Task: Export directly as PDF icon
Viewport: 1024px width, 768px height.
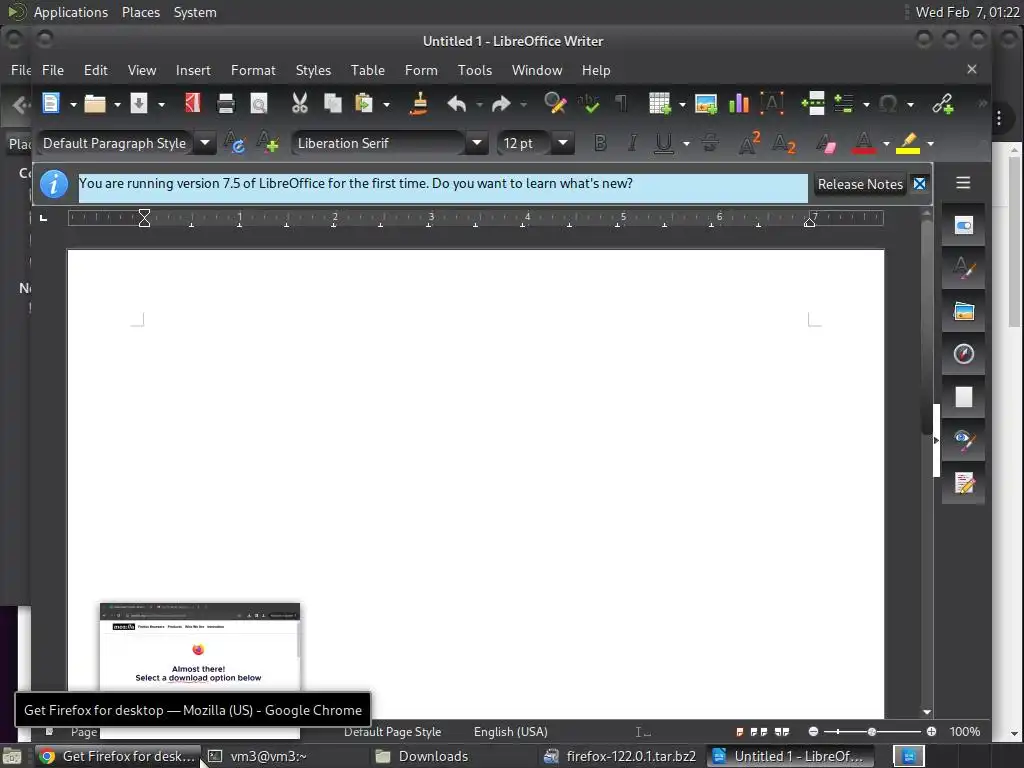Action: [193, 103]
